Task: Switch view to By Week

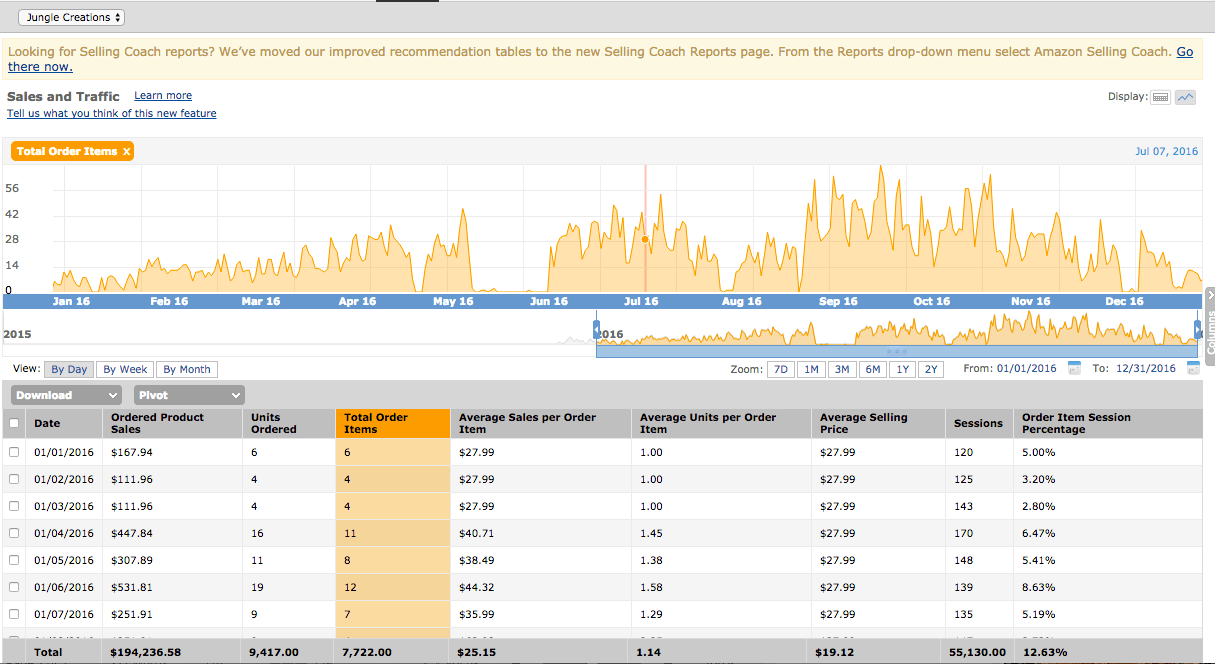Action: click(x=125, y=369)
